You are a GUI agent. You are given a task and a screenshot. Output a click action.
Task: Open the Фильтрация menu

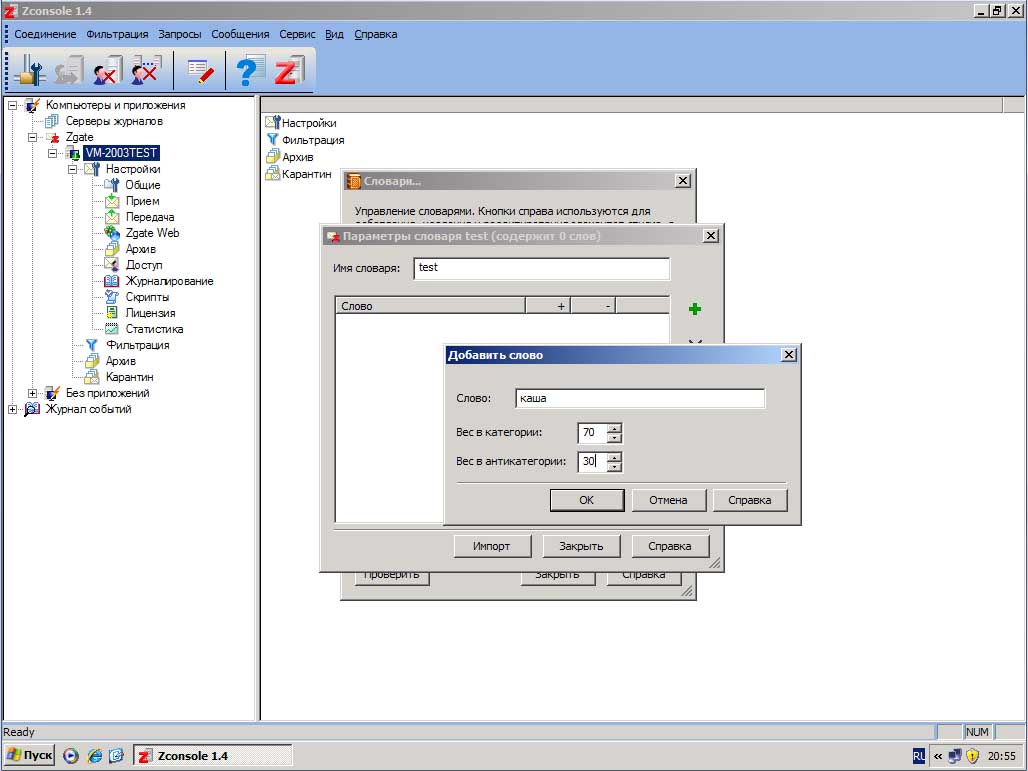pos(117,34)
